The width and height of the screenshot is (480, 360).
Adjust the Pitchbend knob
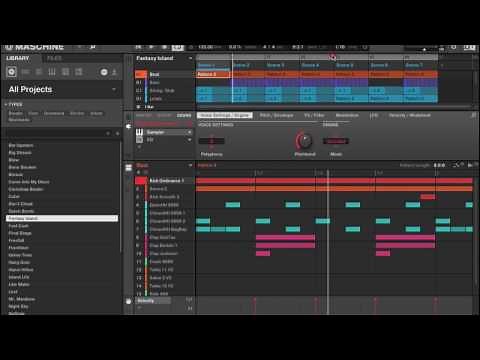pyautogui.click(x=304, y=141)
